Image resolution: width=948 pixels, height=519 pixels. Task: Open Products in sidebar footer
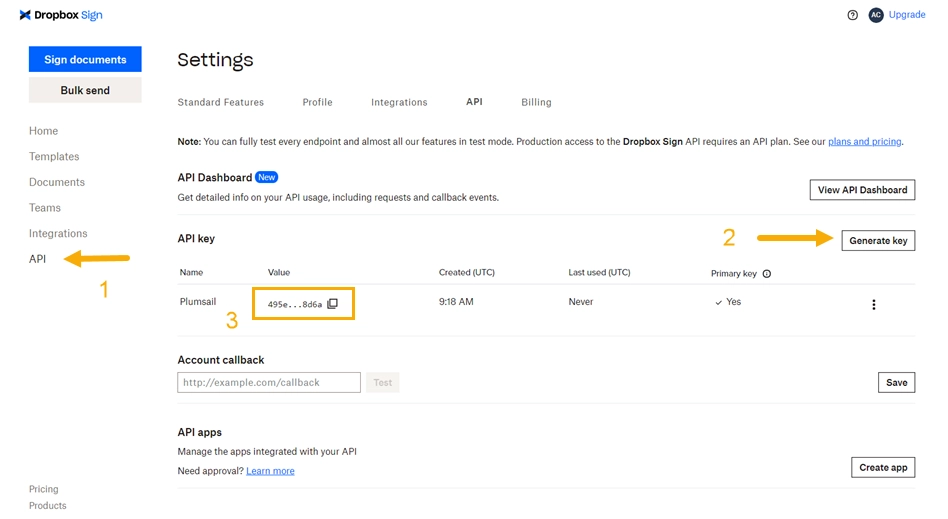tap(48, 506)
